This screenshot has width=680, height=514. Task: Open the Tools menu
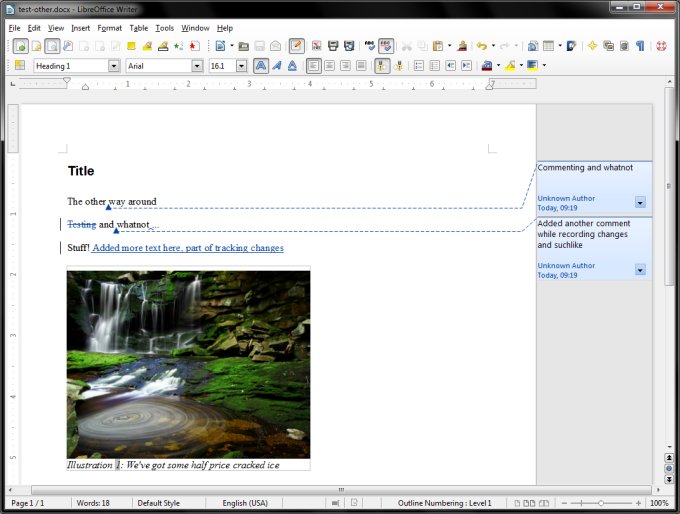pos(165,28)
